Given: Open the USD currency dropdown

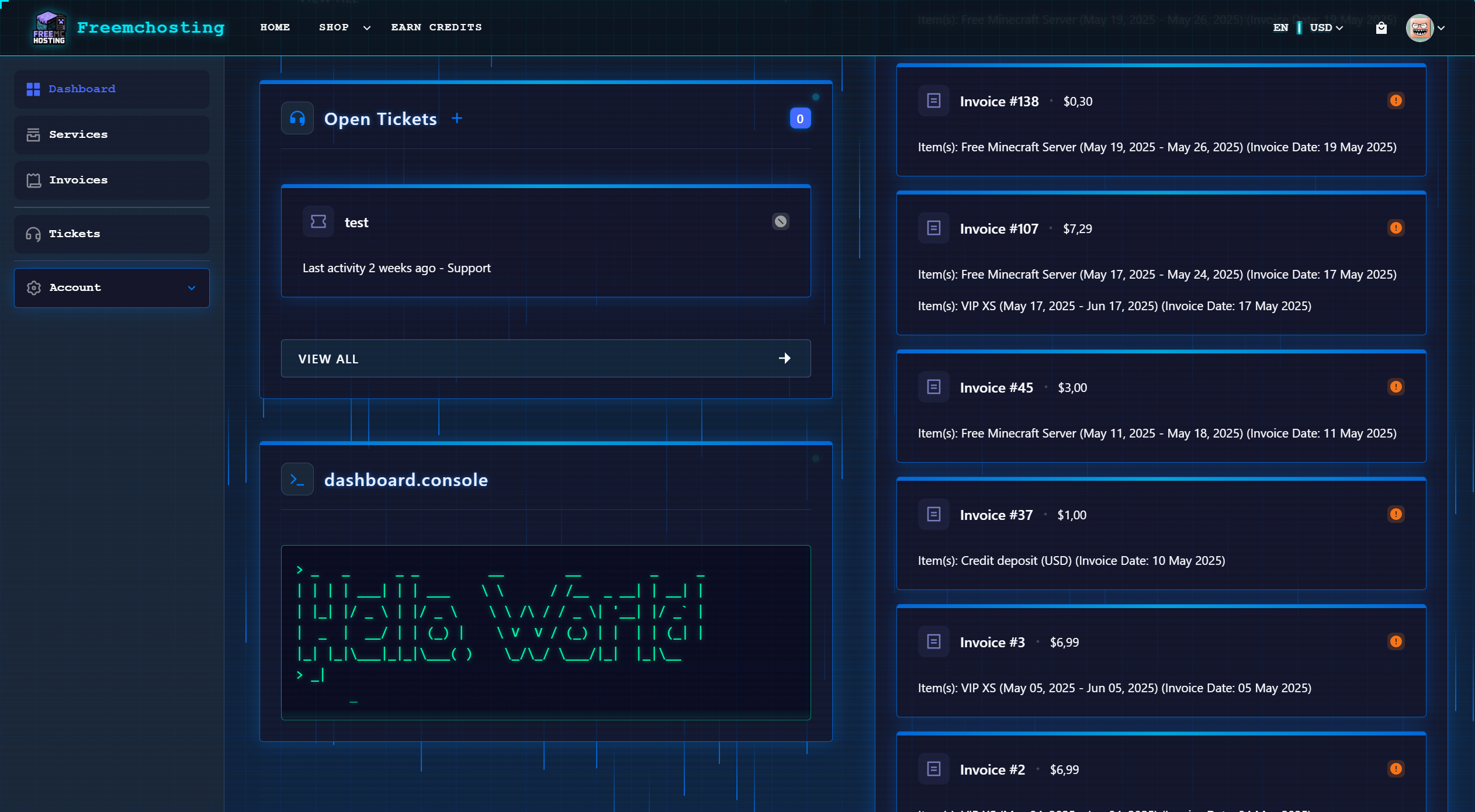Looking at the screenshot, I should [1326, 27].
